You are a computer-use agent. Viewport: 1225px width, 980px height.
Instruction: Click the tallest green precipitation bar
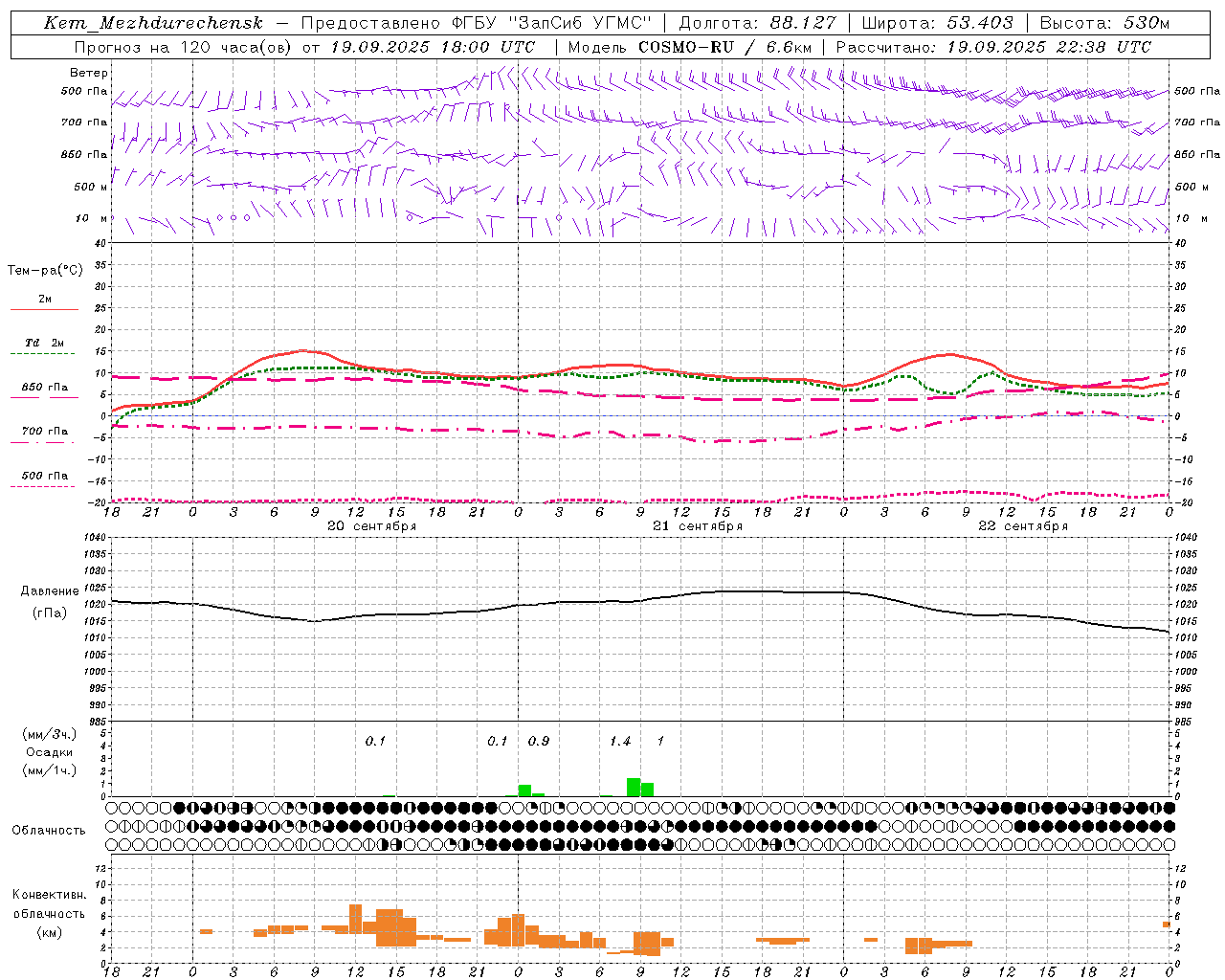click(634, 788)
